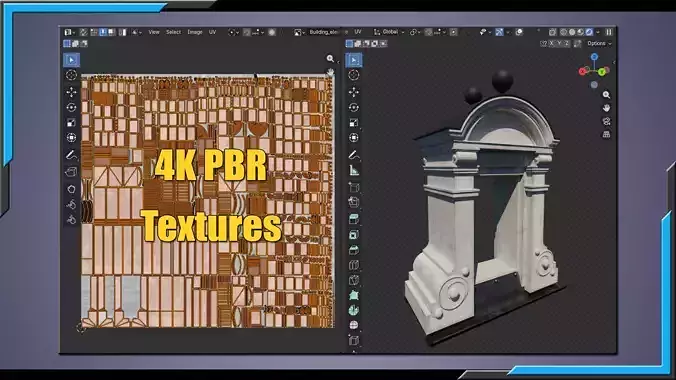
Task: Select the Rotate tool in UV editor
Action: point(71,107)
